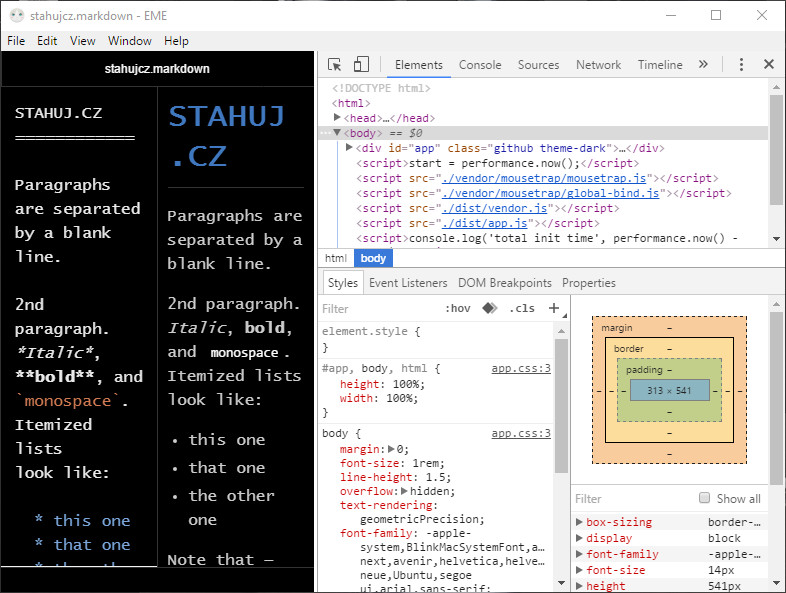The image size is (786, 593).
Task: Expand computed box-sizing property
Action: [579, 522]
